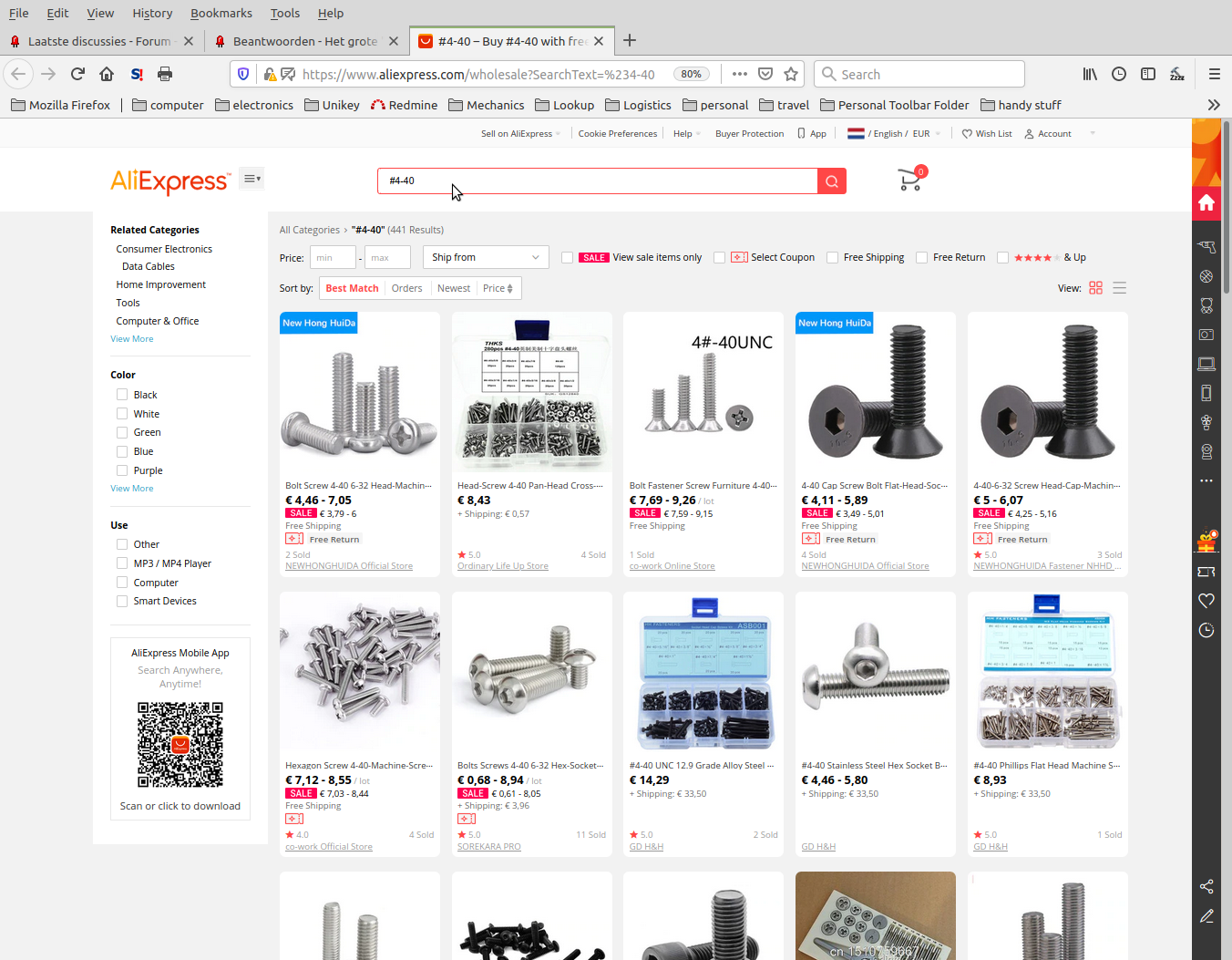This screenshot has height=960, width=1232.
Task: Open page actions three-dot menu
Action: click(739, 74)
